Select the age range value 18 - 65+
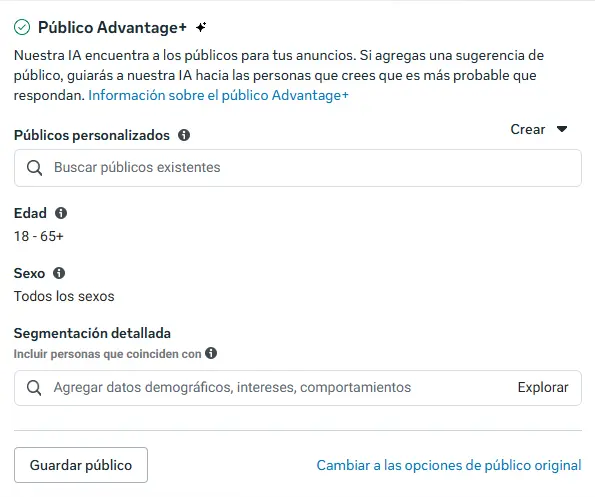The width and height of the screenshot is (595, 497). (39, 236)
